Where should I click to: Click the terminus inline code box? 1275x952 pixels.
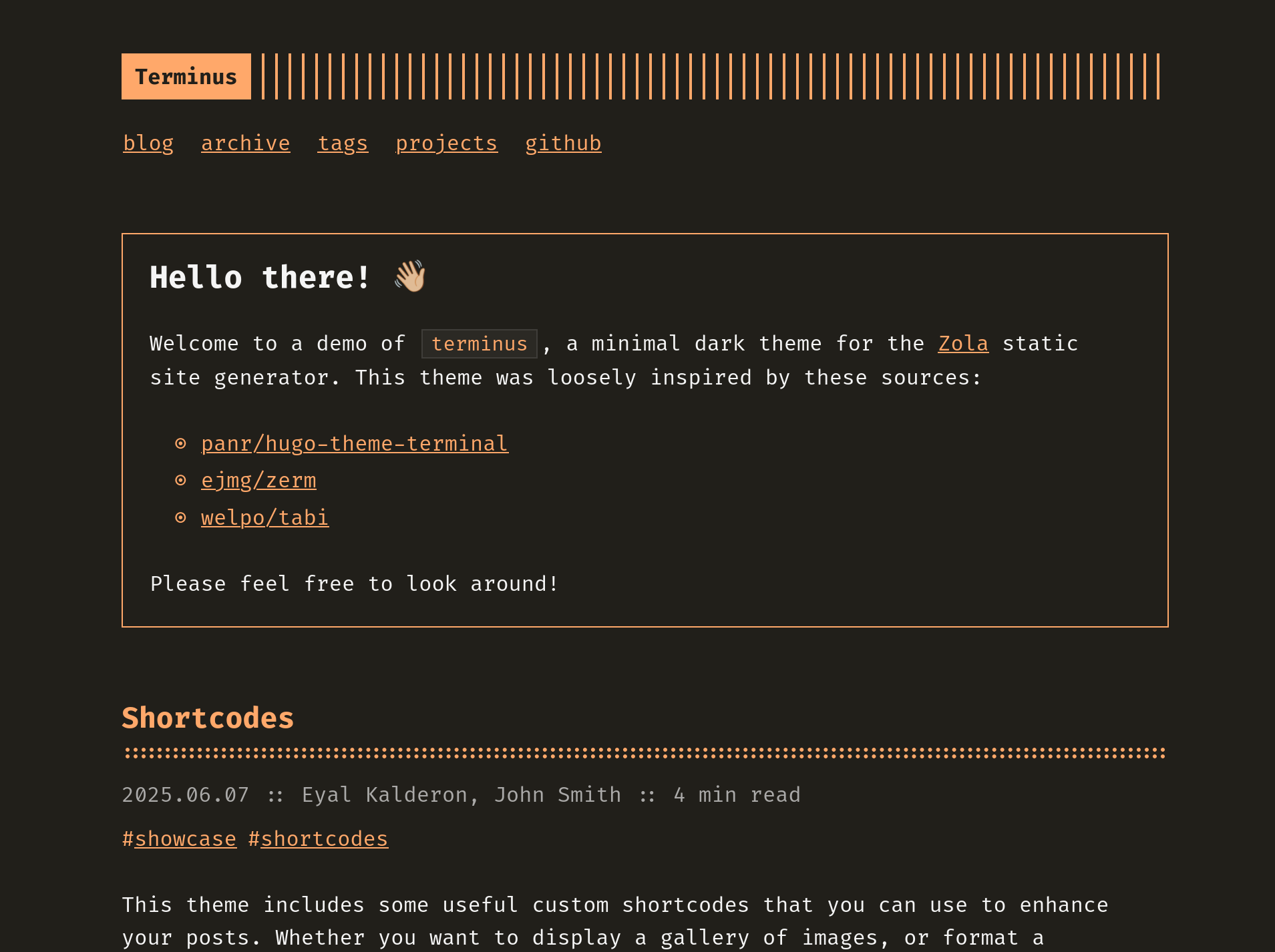479,343
